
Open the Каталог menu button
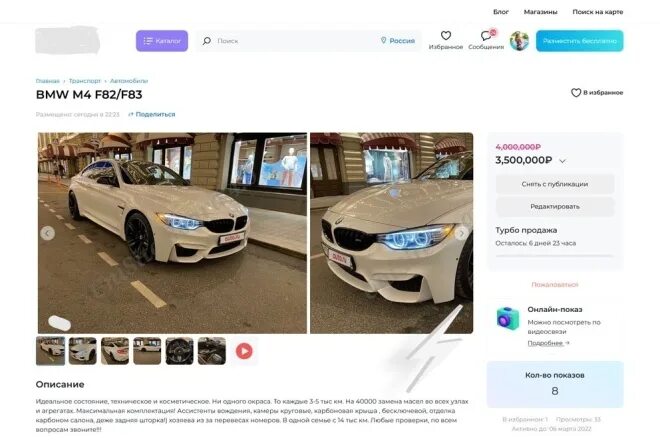pyautogui.click(x=162, y=41)
